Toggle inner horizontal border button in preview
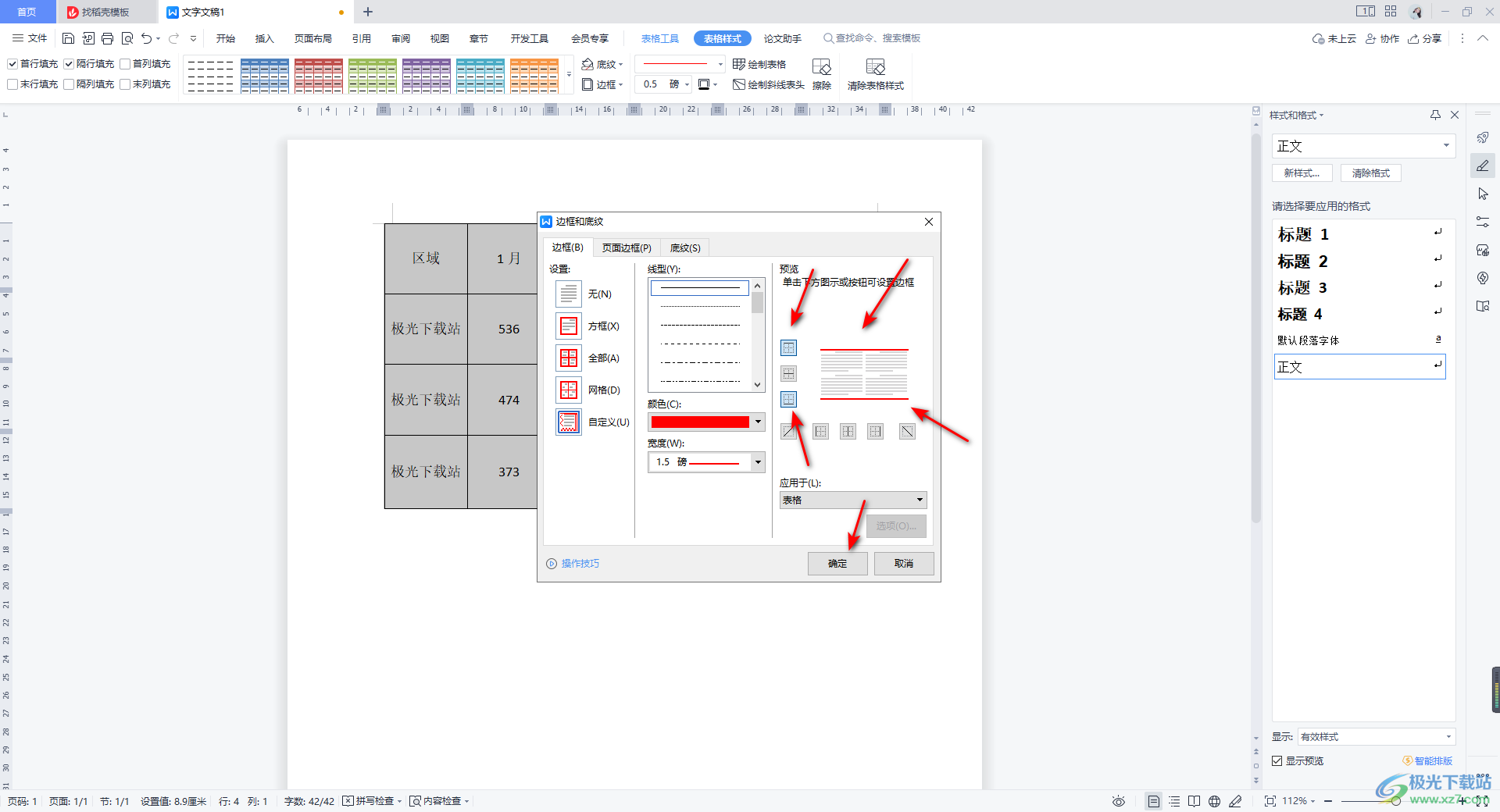This screenshot has height=812, width=1500. click(x=789, y=374)
